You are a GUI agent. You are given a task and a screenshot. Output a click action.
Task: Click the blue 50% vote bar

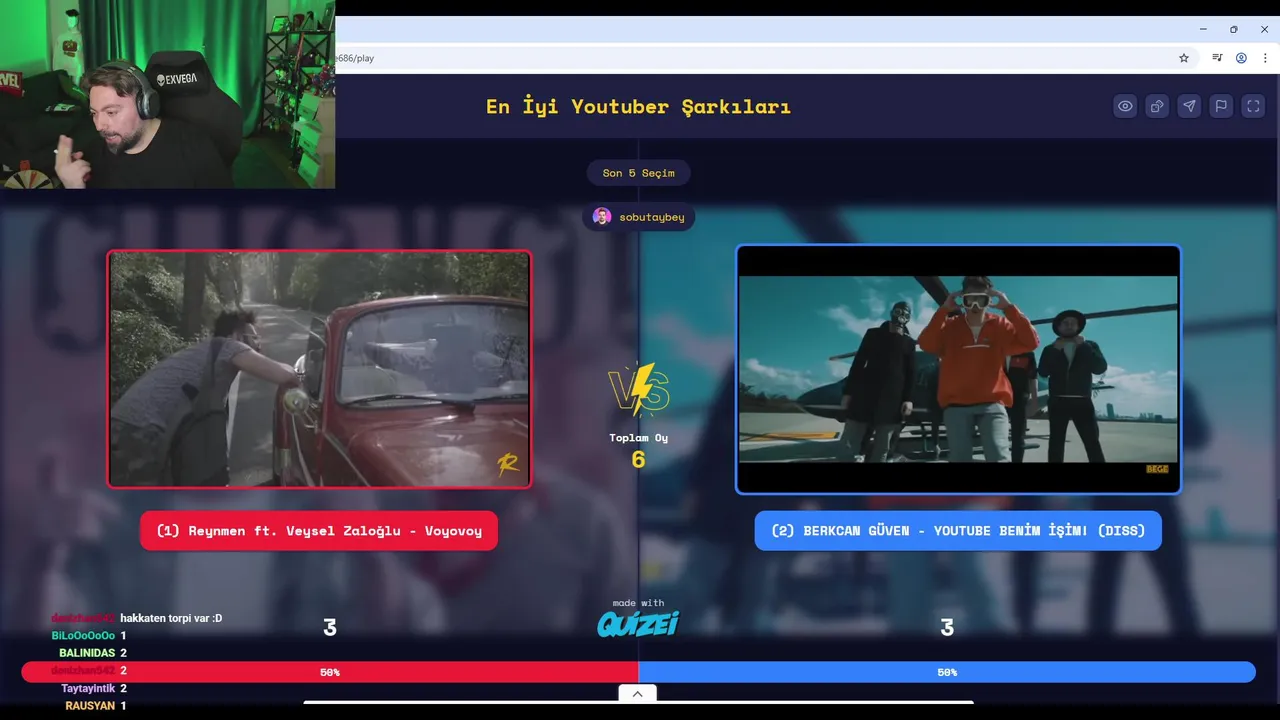coord(947,672)
